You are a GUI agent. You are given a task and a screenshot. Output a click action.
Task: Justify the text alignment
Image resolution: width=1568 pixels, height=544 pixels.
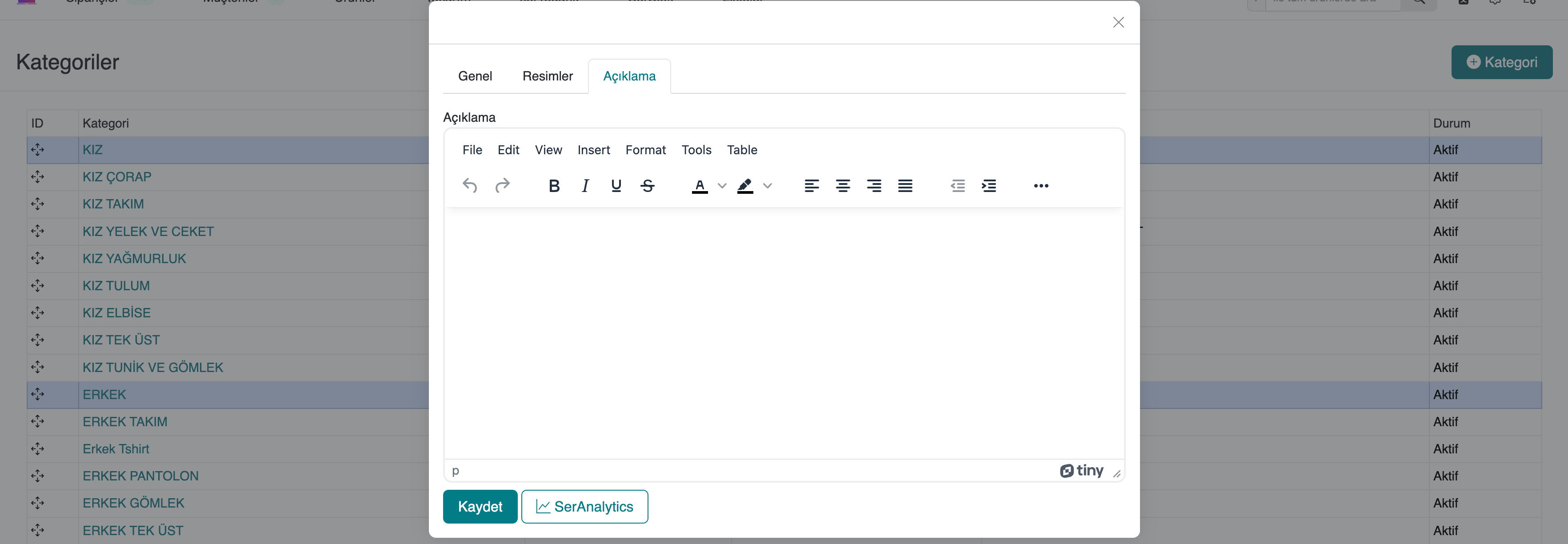(x=905, y=186)
